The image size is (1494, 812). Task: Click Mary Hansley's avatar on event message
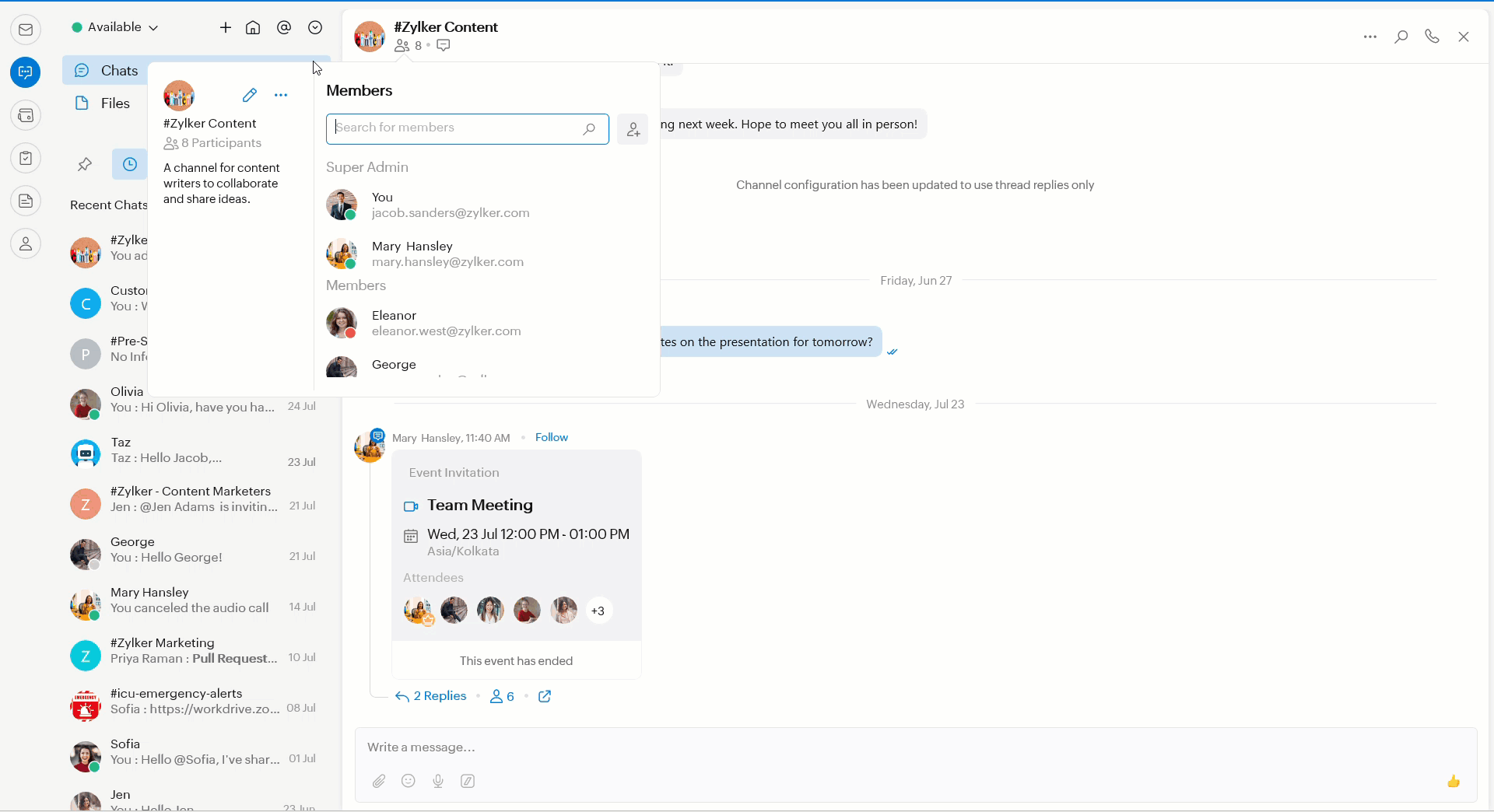point(370,447)
